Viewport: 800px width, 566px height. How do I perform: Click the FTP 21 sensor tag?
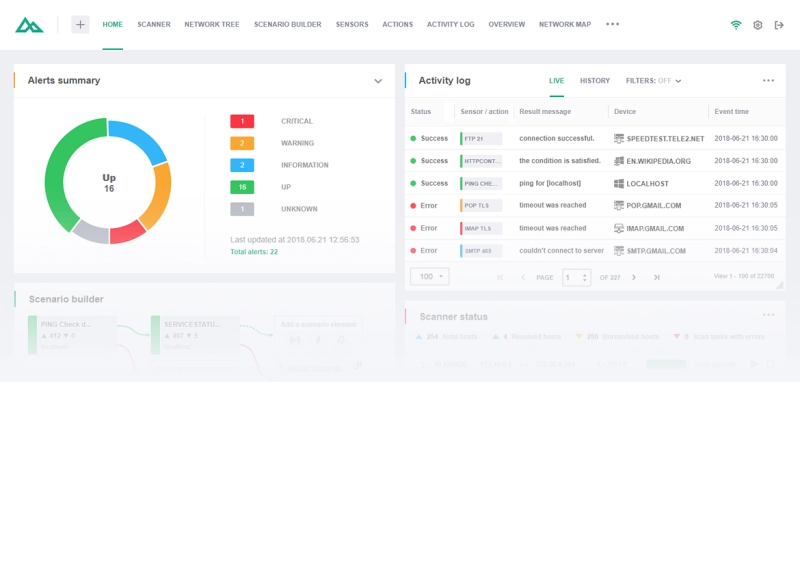480,139
